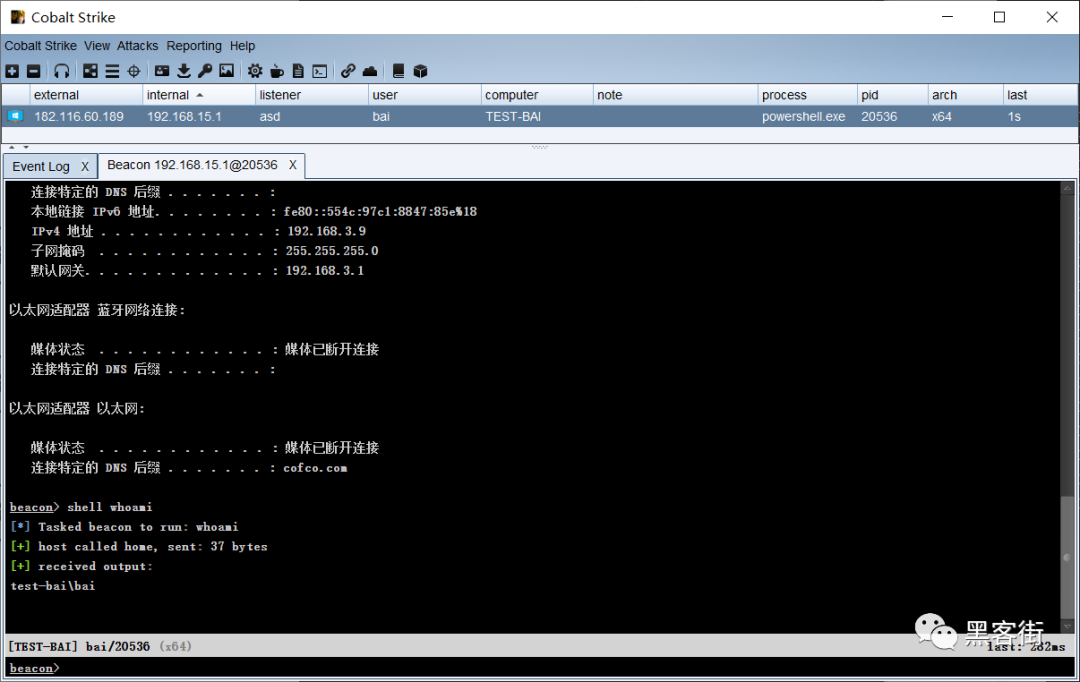Switch to the Event Log tab
This screenshot has width=1080, height=682.
(x=41, y=166)
